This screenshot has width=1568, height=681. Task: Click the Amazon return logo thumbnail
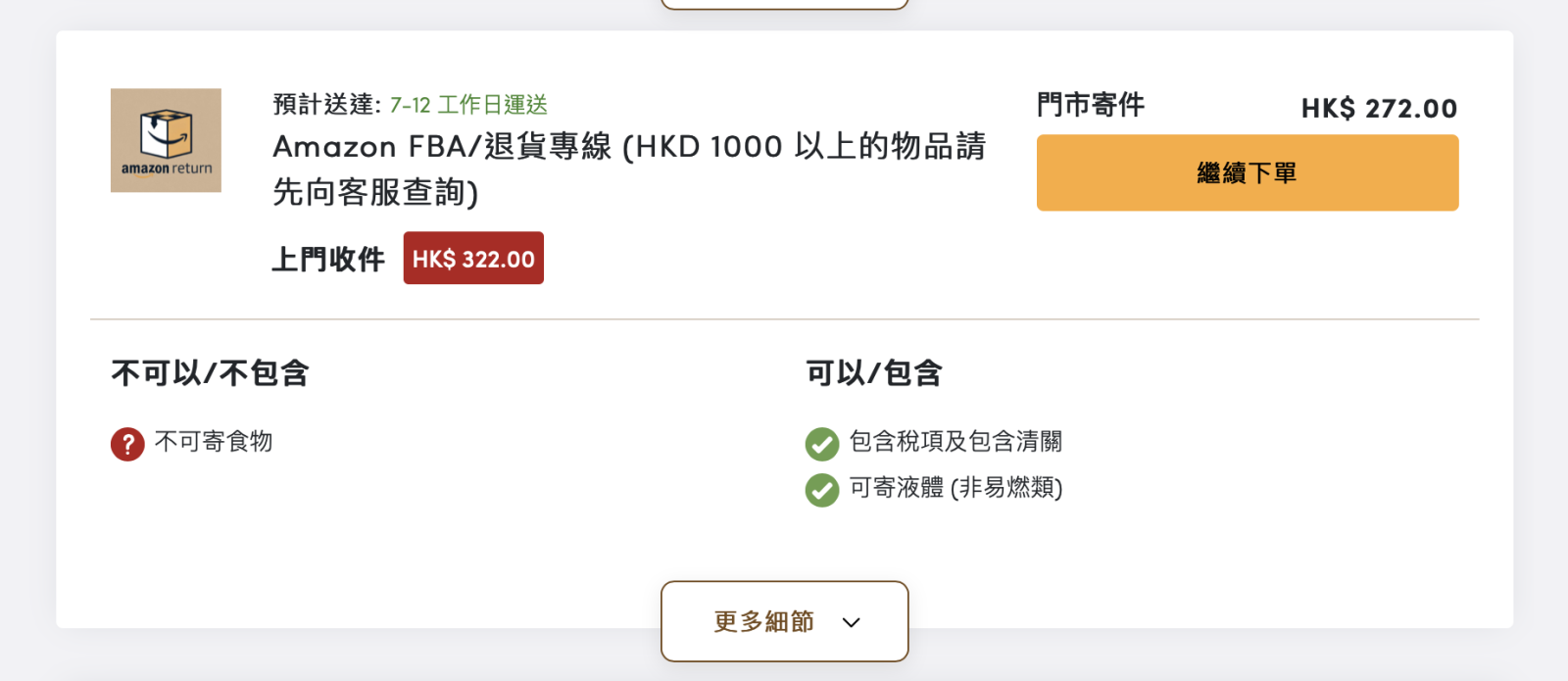[166, 140]
